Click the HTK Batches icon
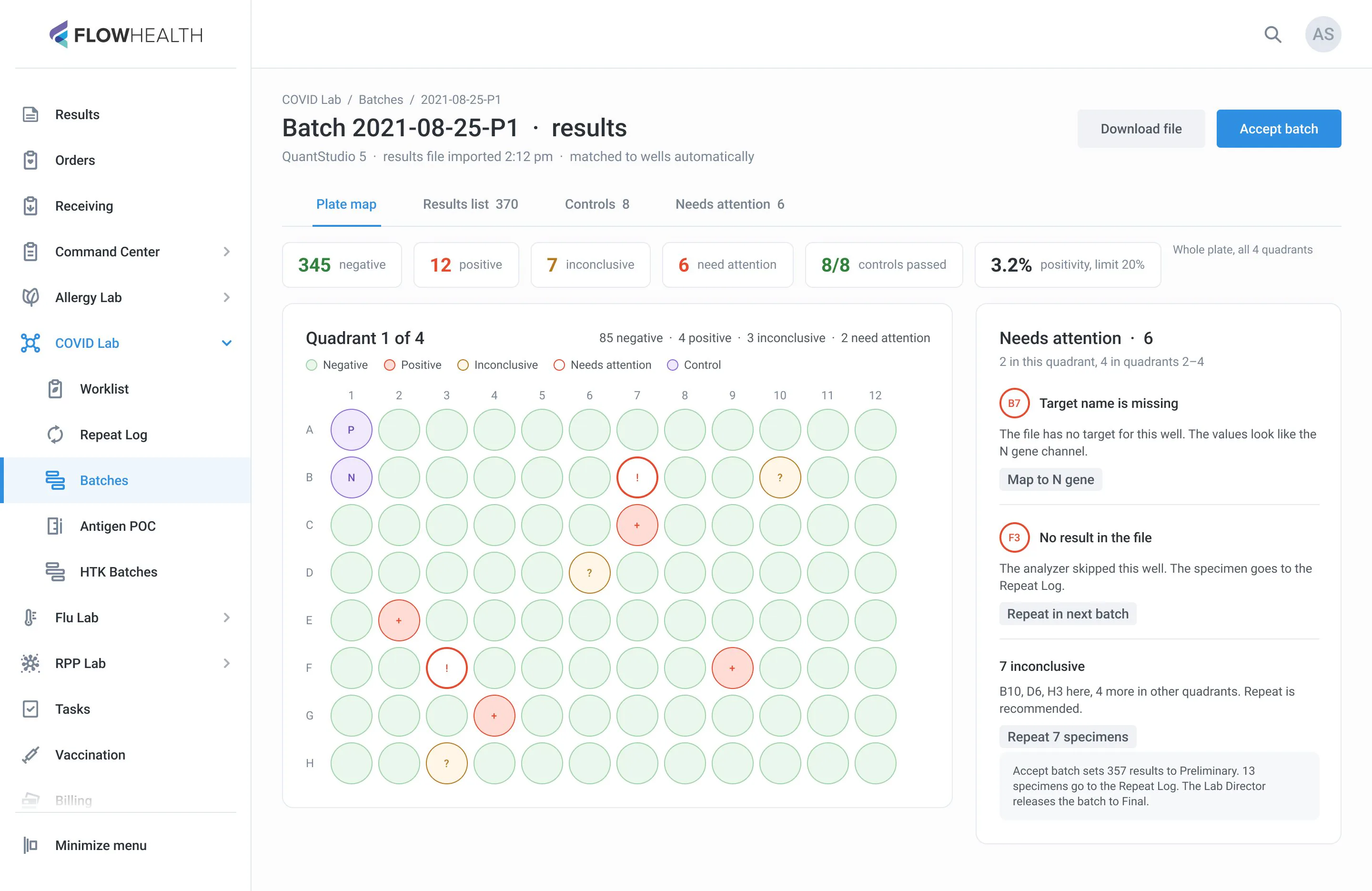Screen dimensions: 1372x891 pyautogui.click(x=55, y=572)
